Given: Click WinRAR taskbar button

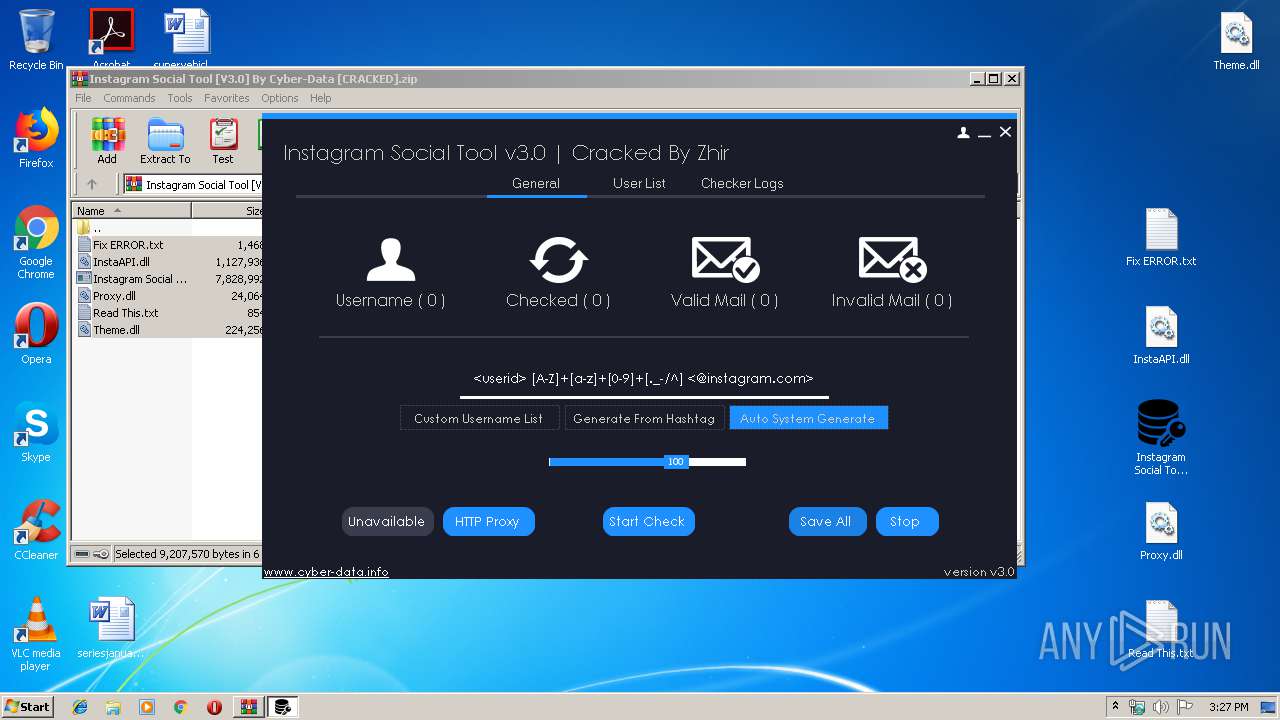Looking at the screenshot, I should coord(248,707).
